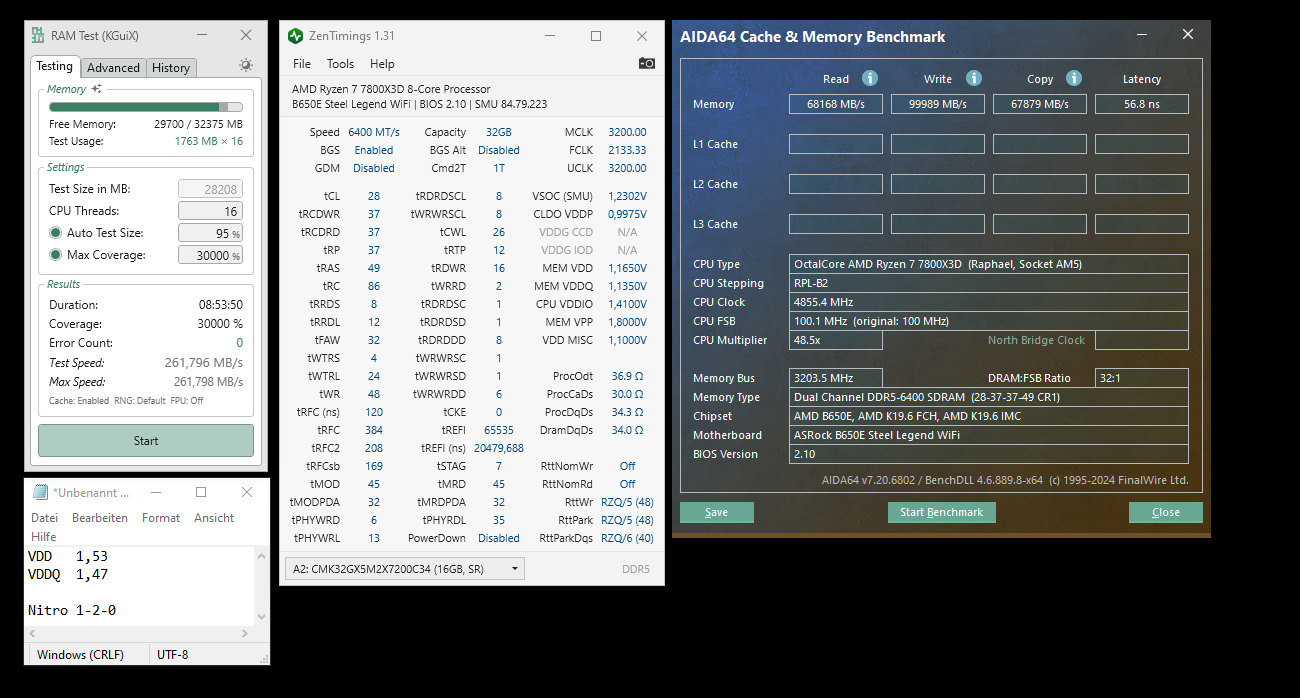This screenshot has width=1300, height=698.
Task: Open Notepad Hilfe menu
Action: 43,537
